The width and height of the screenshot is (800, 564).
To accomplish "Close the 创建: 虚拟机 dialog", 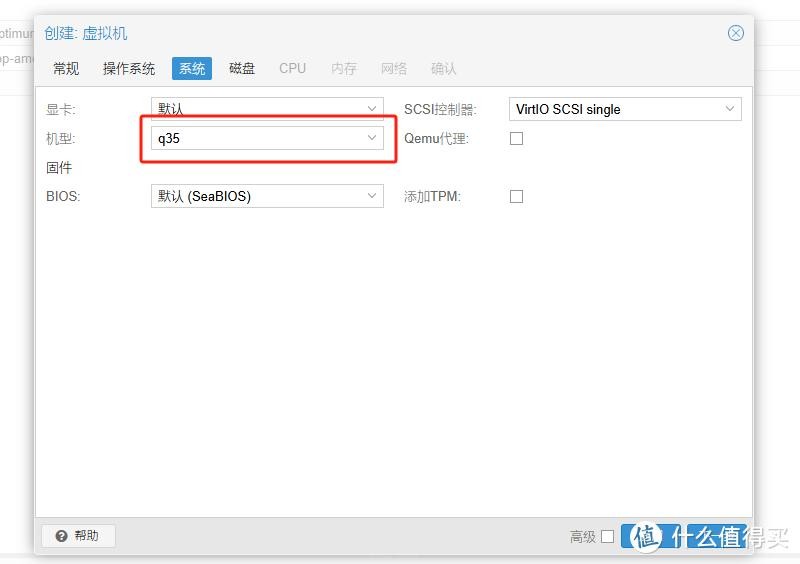I will (x=735, y=33).
